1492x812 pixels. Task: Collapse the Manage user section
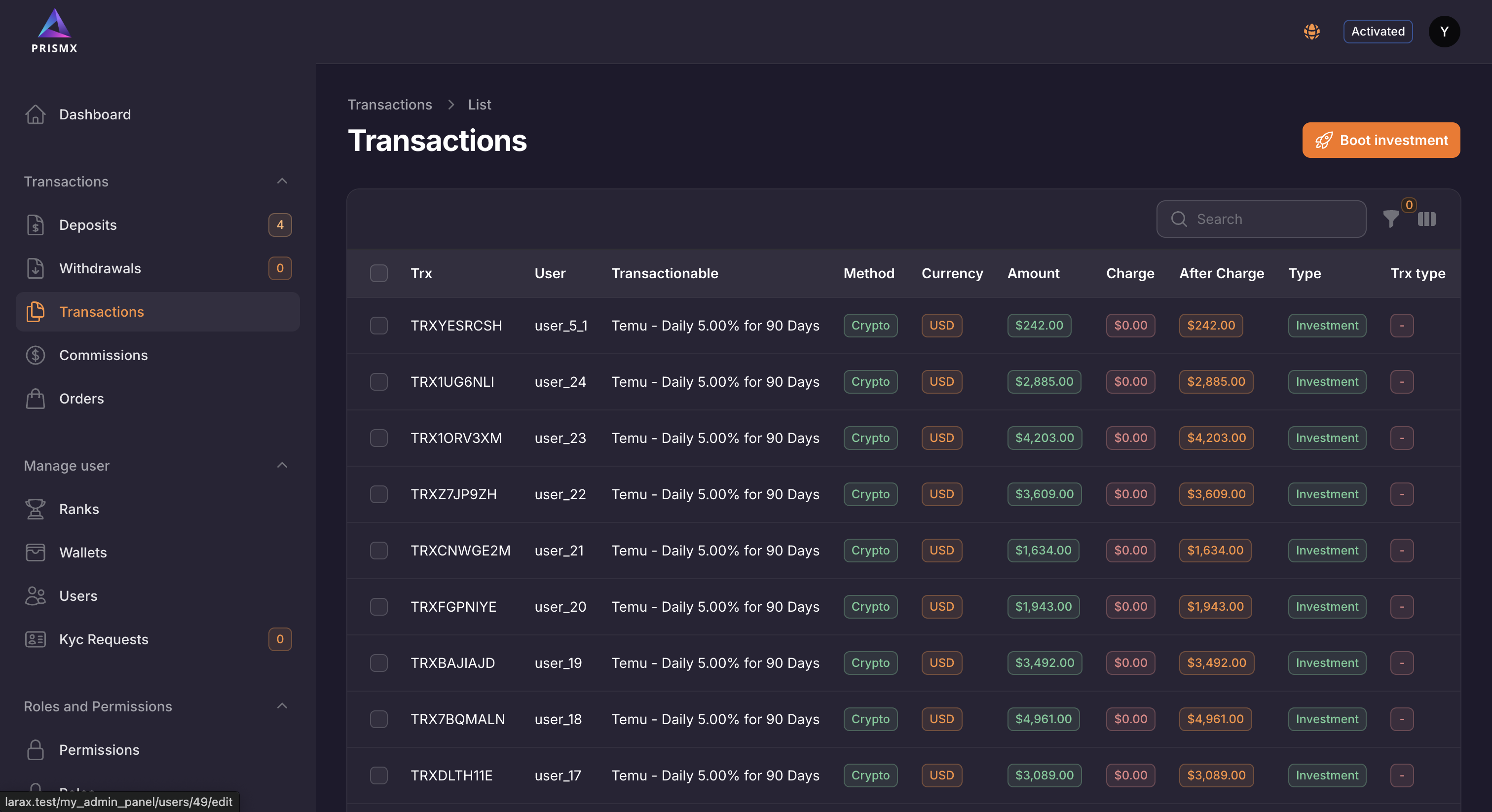click(282, 466)
